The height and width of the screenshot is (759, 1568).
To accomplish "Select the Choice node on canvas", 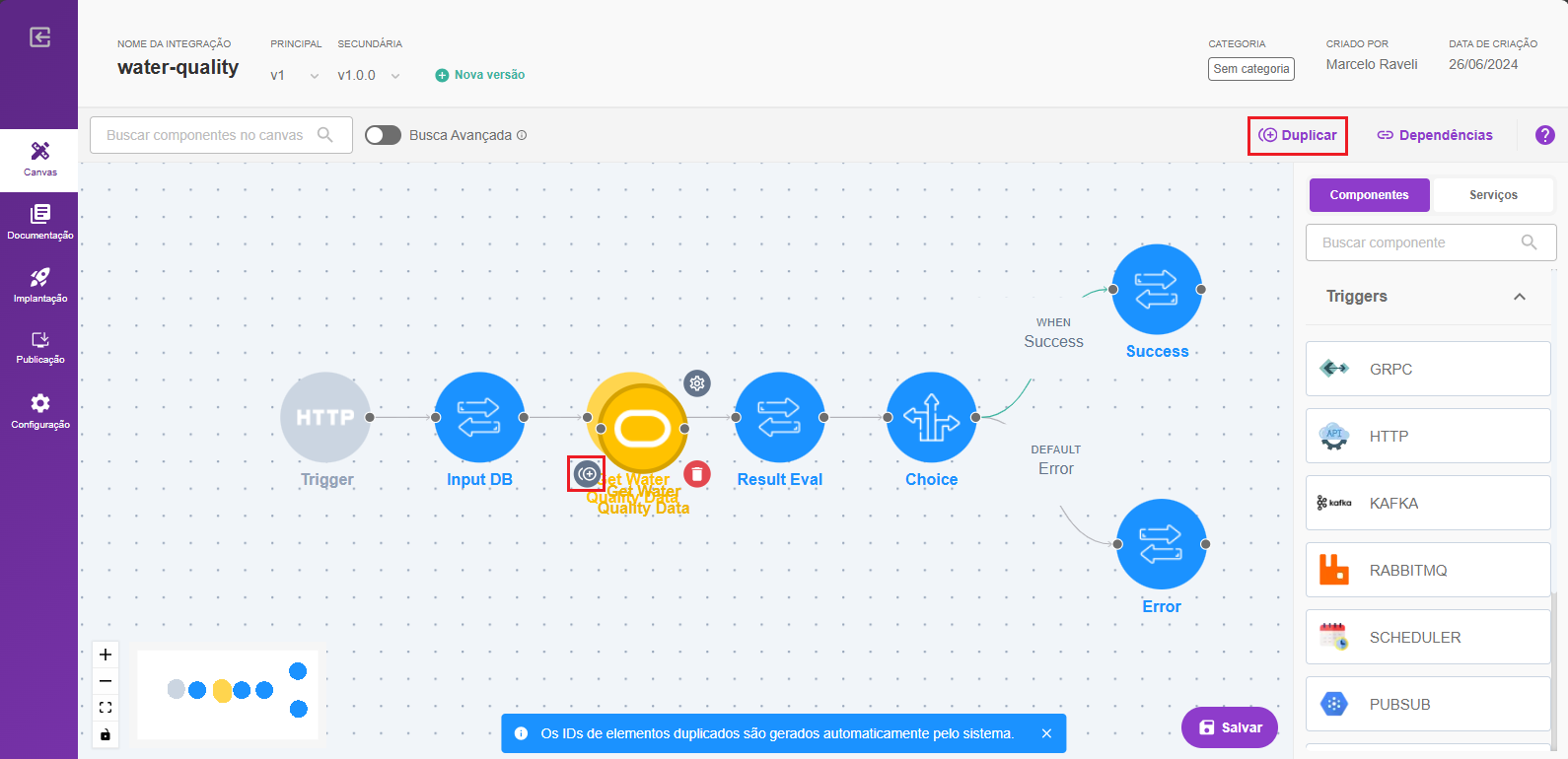I will pyautogui.click(x=931, y=417).
